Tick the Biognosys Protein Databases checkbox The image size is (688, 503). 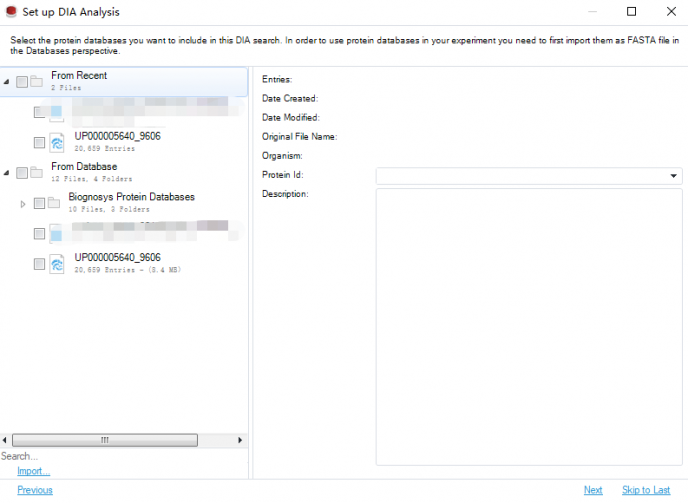click(39, 203)
